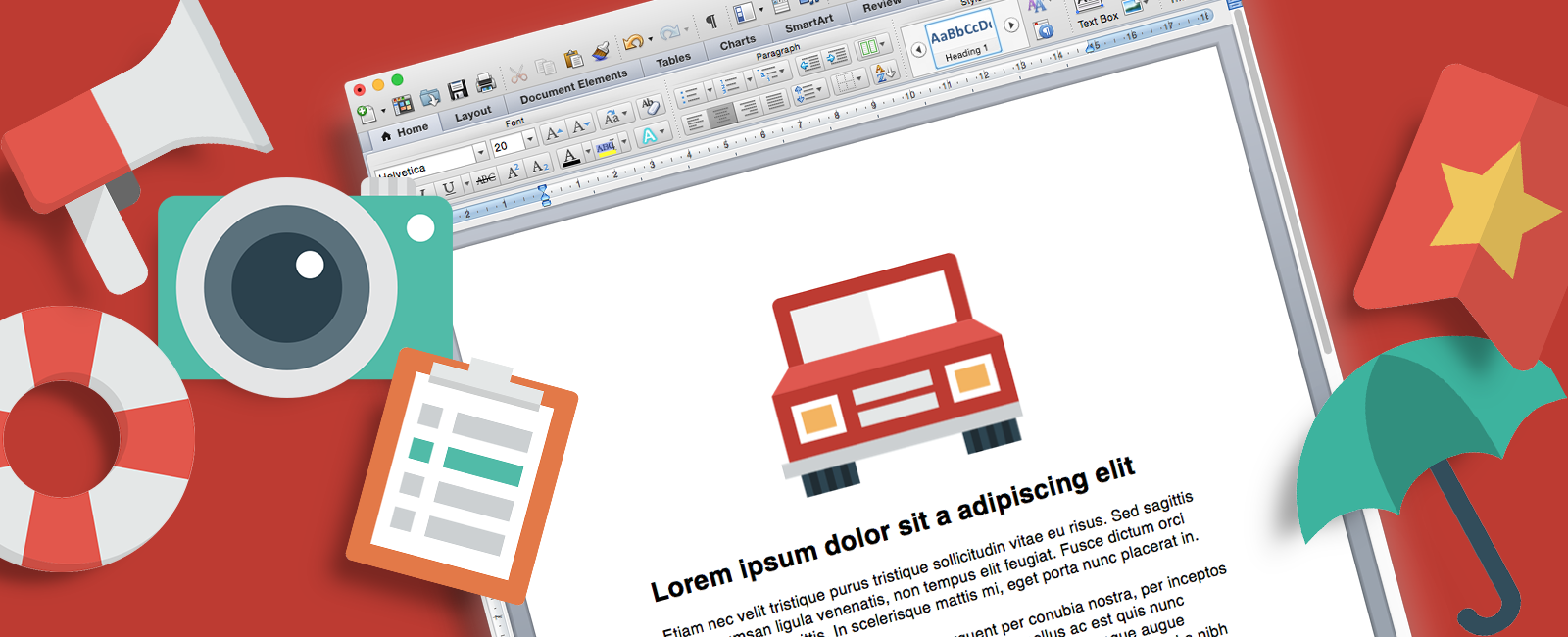This screenshot has width=1568, height=637.
Task: Click the Increase Indent icon
Action: [x=837, y=58]
